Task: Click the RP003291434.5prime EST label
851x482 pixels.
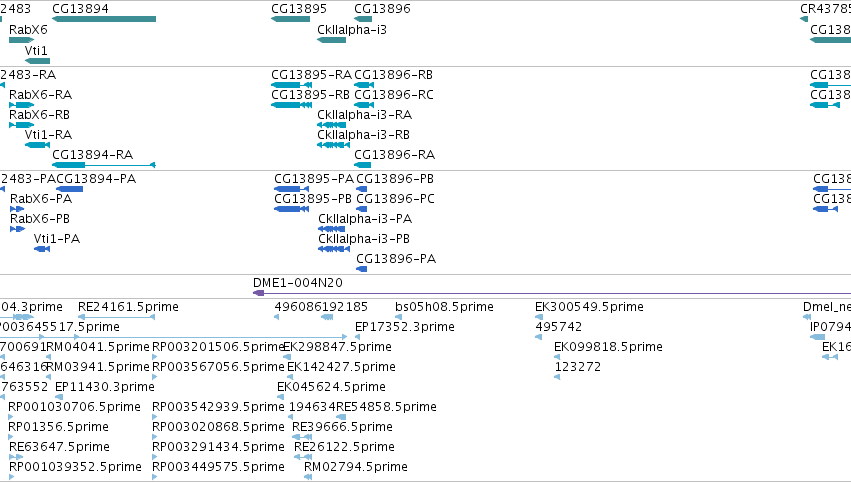Action: [x=218, y=447]
